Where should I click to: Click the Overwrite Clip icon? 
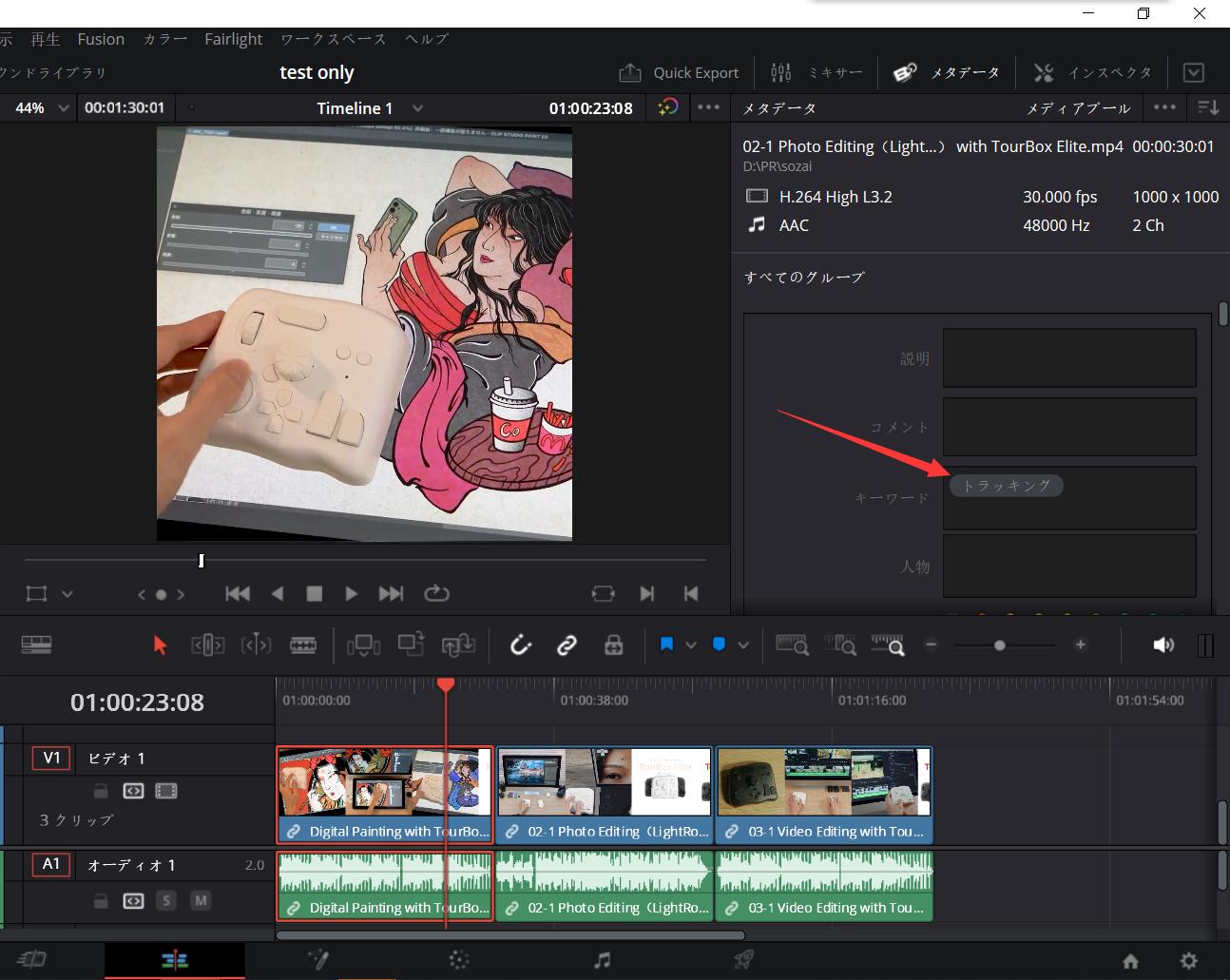411,644
